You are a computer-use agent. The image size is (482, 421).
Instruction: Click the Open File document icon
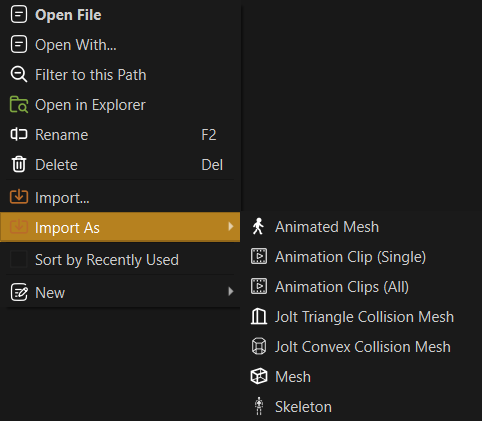19,15
